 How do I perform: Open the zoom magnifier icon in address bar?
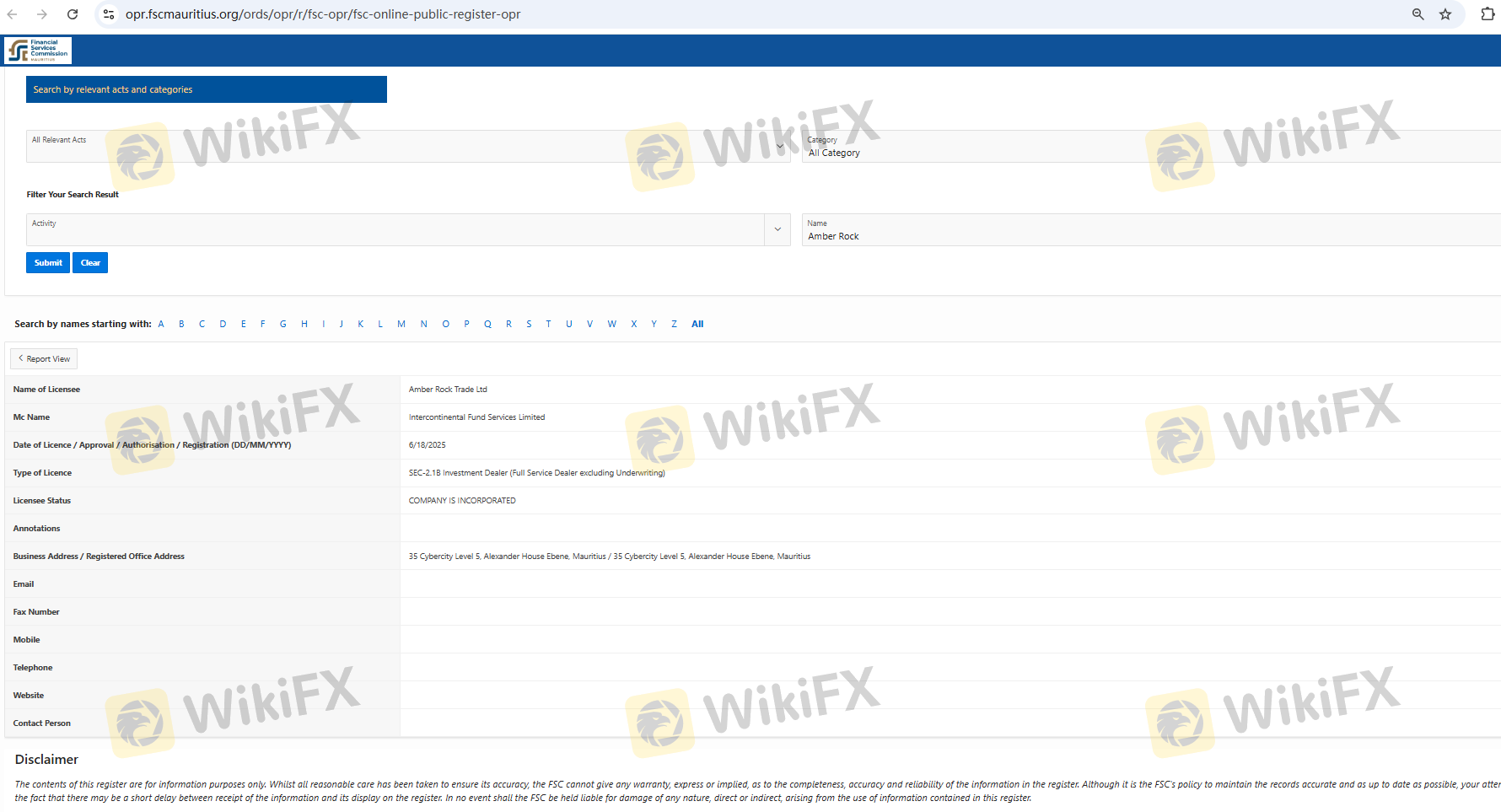click(1418, 14)
